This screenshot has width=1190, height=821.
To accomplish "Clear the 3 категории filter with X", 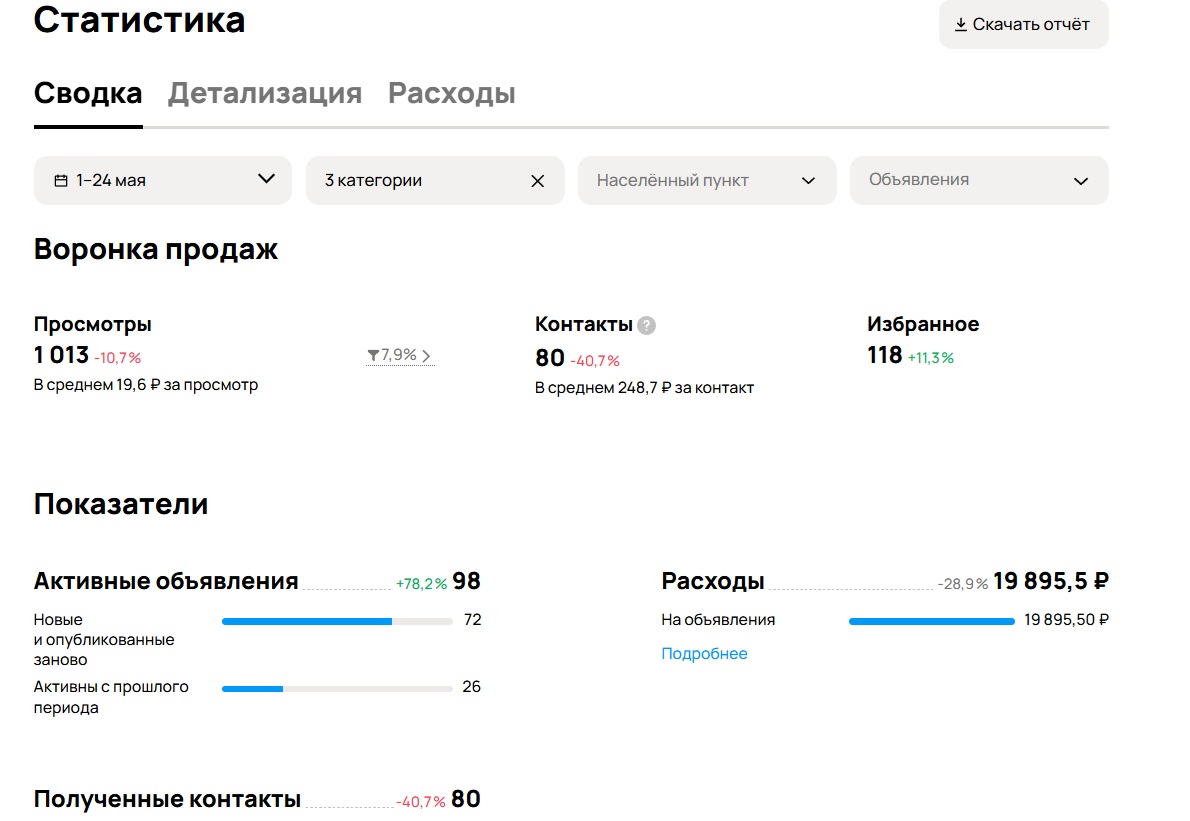I will click(537, 181).
